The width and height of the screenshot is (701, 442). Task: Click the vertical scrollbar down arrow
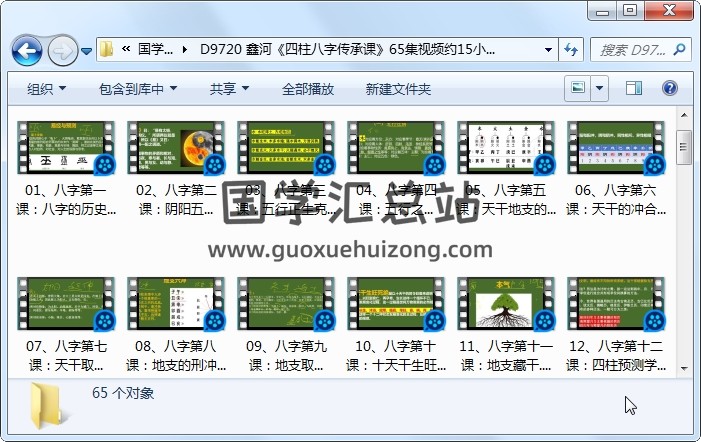pos(684,371)
